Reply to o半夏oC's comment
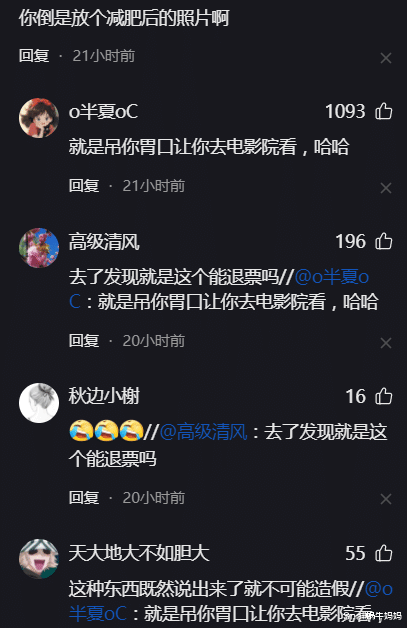Screen dimensions: 407x628 coord(84,186)
